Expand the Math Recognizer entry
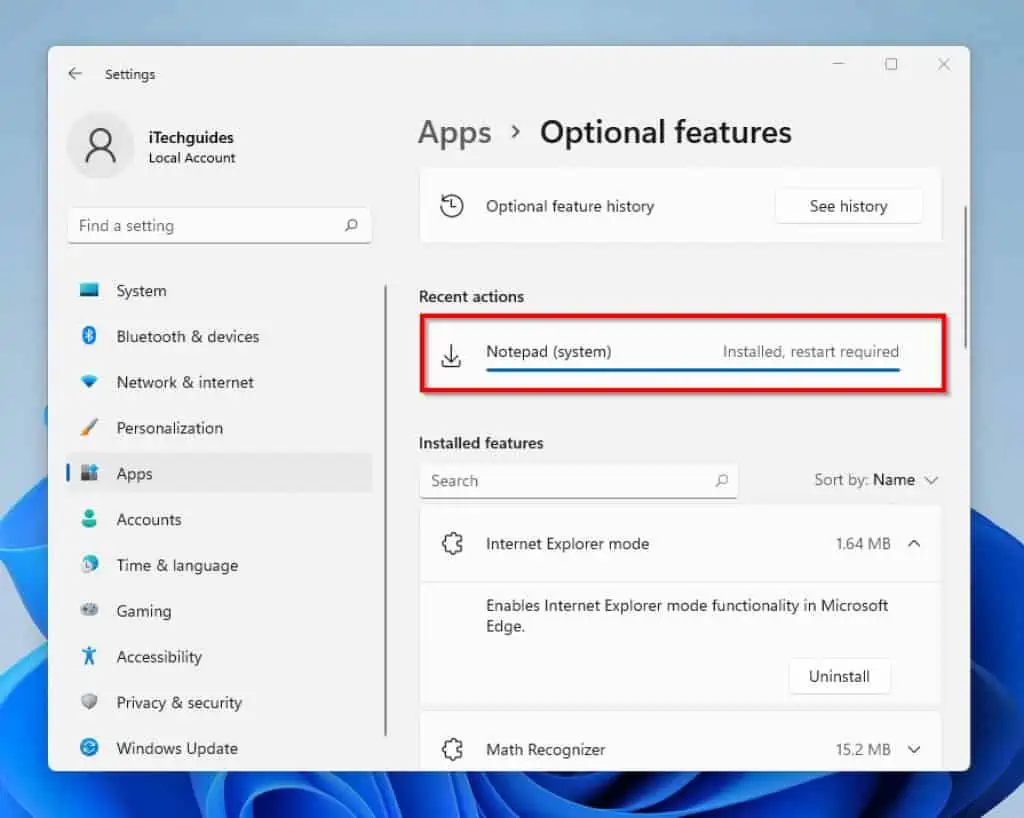This screenshot has height=818, width=1024. point(914,749)
